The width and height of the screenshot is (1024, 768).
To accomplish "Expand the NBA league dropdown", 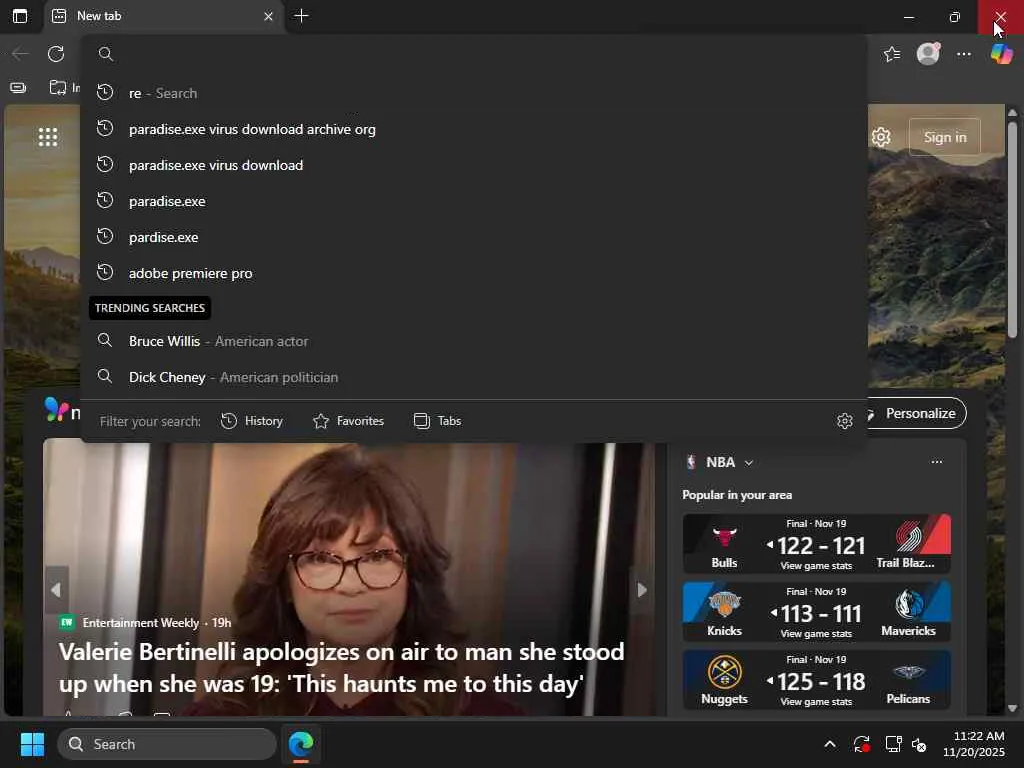I will [749, 462].
